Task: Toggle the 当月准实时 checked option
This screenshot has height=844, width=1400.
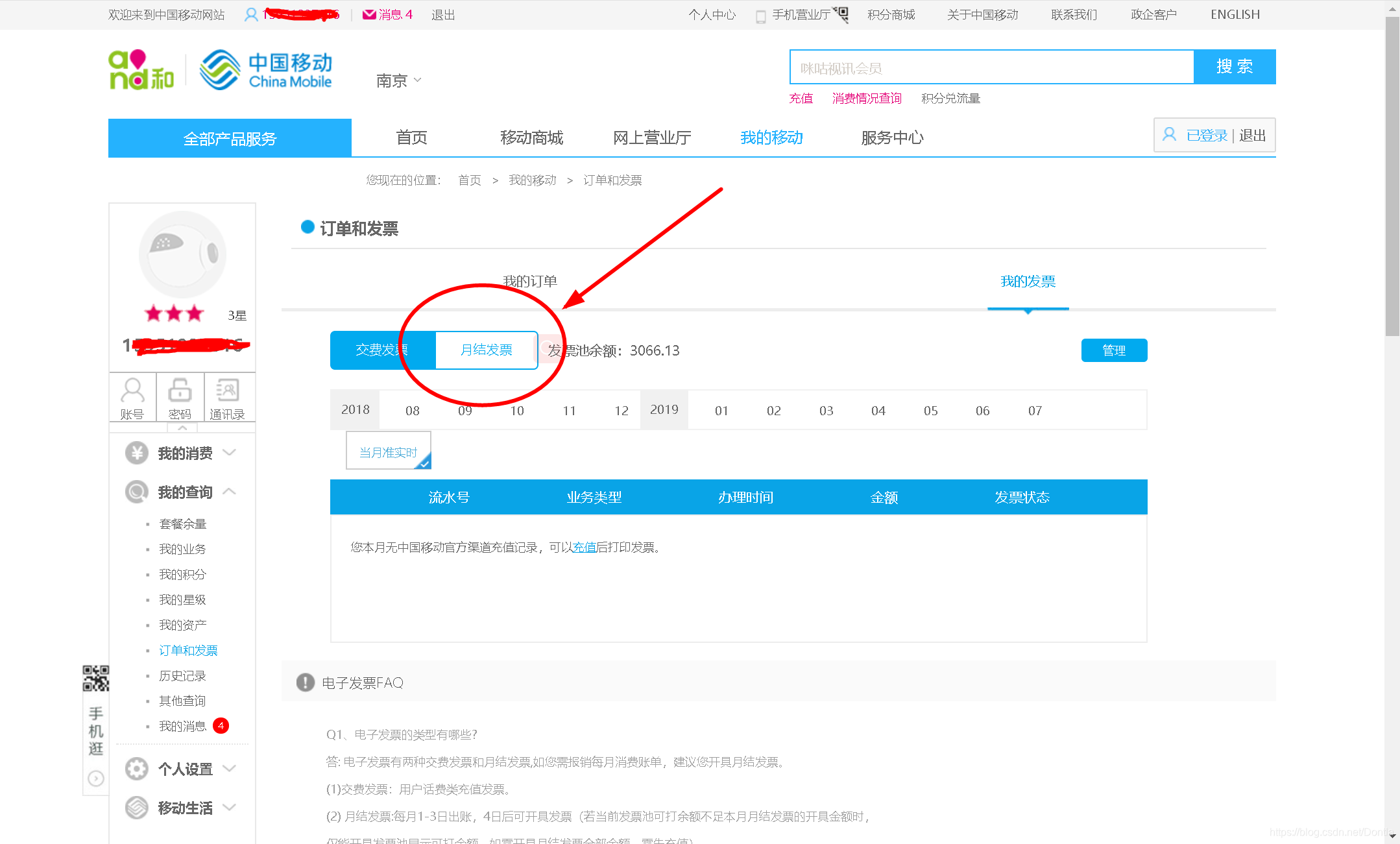Action: pos(388,452)
